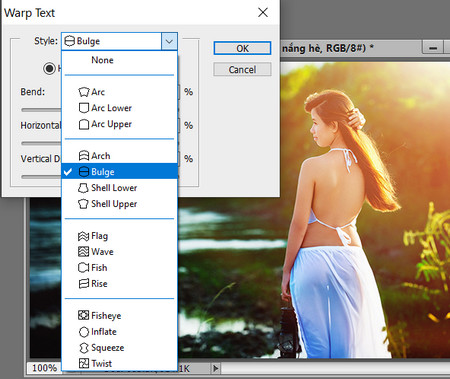Collapse the Style dropdown arrow
Screen dimensions: 450x379
pyautogui.click(x=169, y=41)
